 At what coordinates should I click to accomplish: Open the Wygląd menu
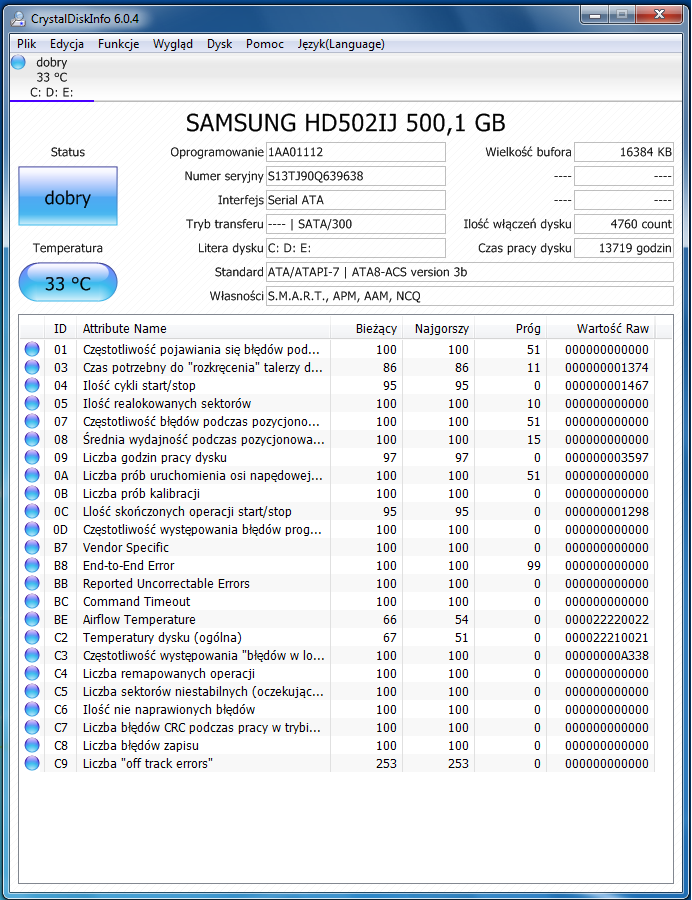pyautogui.click(x=173, y=44)
